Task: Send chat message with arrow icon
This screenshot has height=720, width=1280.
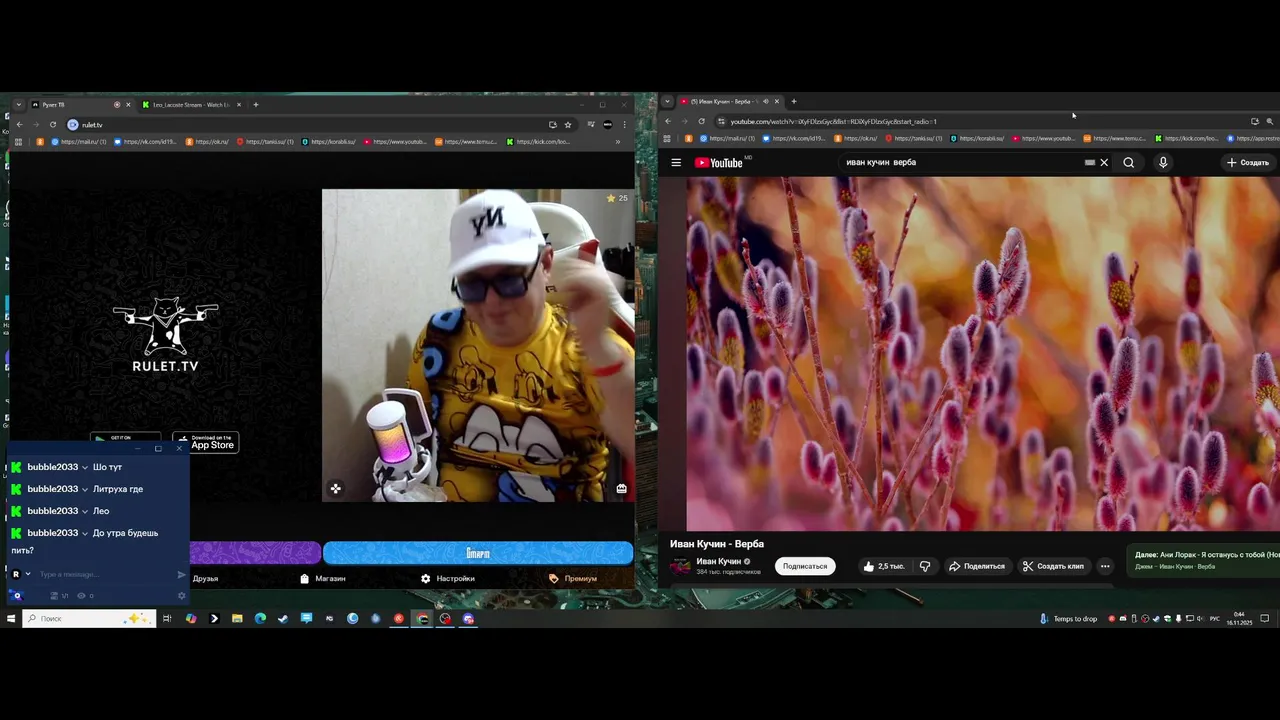Action: [x=181, y=574]
